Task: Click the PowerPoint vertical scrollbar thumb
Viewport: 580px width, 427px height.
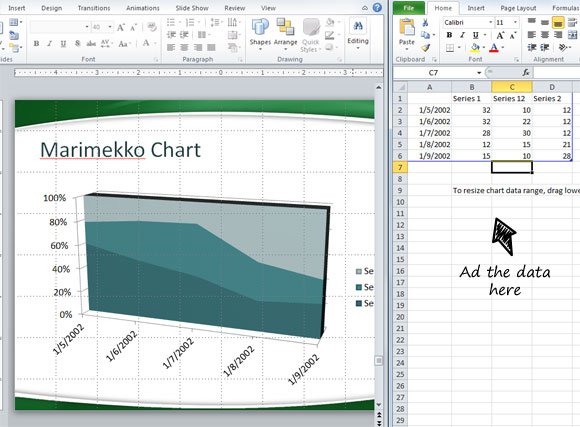Action: pos(378,361)
